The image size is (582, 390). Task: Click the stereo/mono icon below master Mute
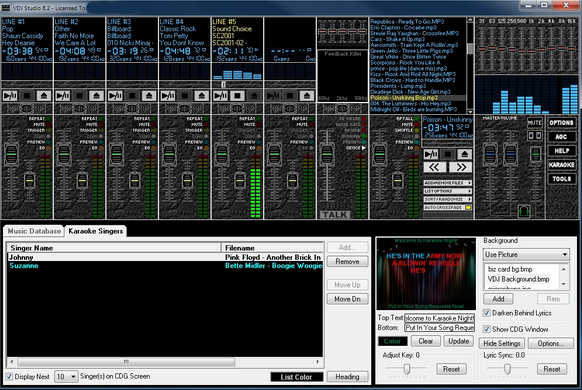(534, 135)
